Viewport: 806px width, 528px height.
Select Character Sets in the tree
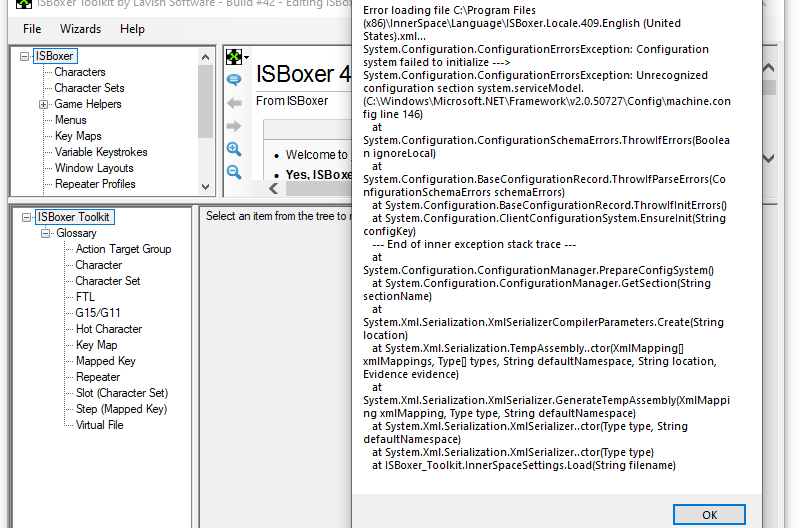click(x=89, y=88)
